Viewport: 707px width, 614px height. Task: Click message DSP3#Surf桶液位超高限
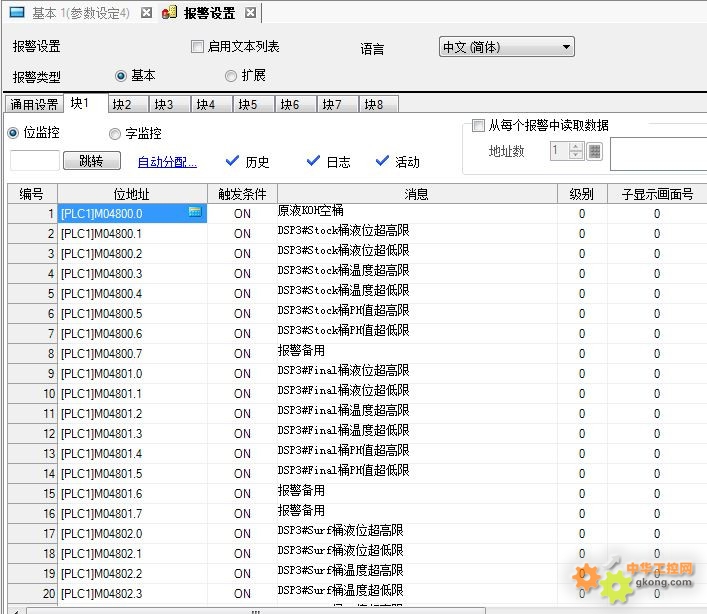340,531
